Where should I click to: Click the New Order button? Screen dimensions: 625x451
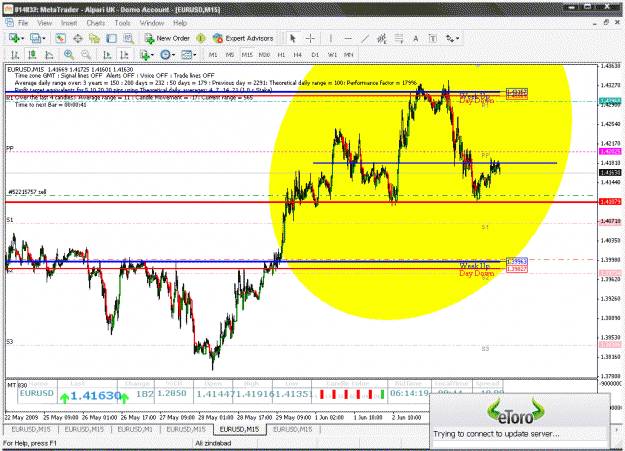[167, 38]
